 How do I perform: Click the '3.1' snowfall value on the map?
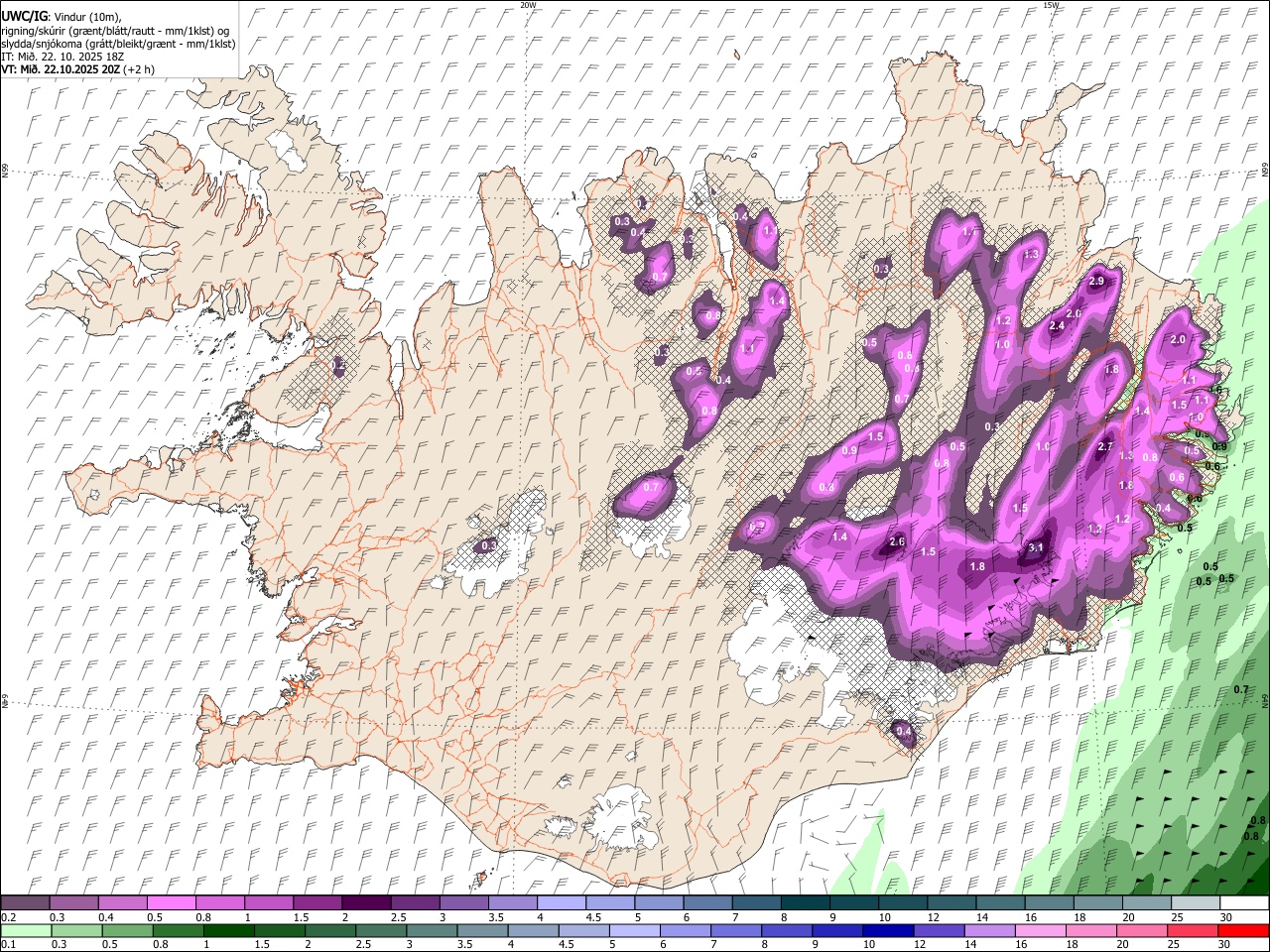pyautogui.click(x=1036, y=547)
